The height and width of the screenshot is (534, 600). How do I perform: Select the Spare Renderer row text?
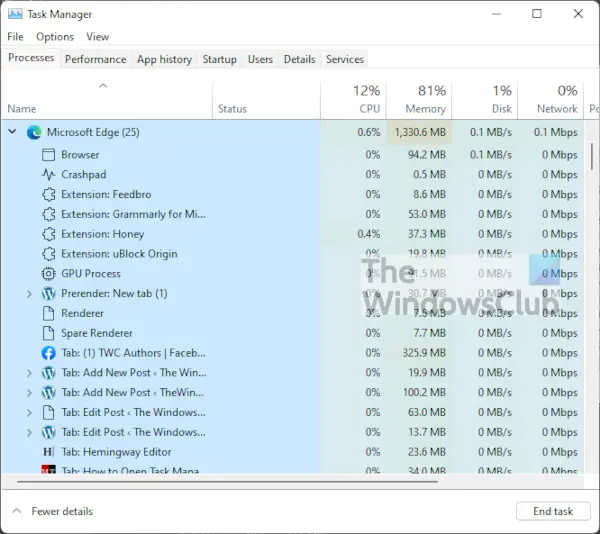coord(96,333)
